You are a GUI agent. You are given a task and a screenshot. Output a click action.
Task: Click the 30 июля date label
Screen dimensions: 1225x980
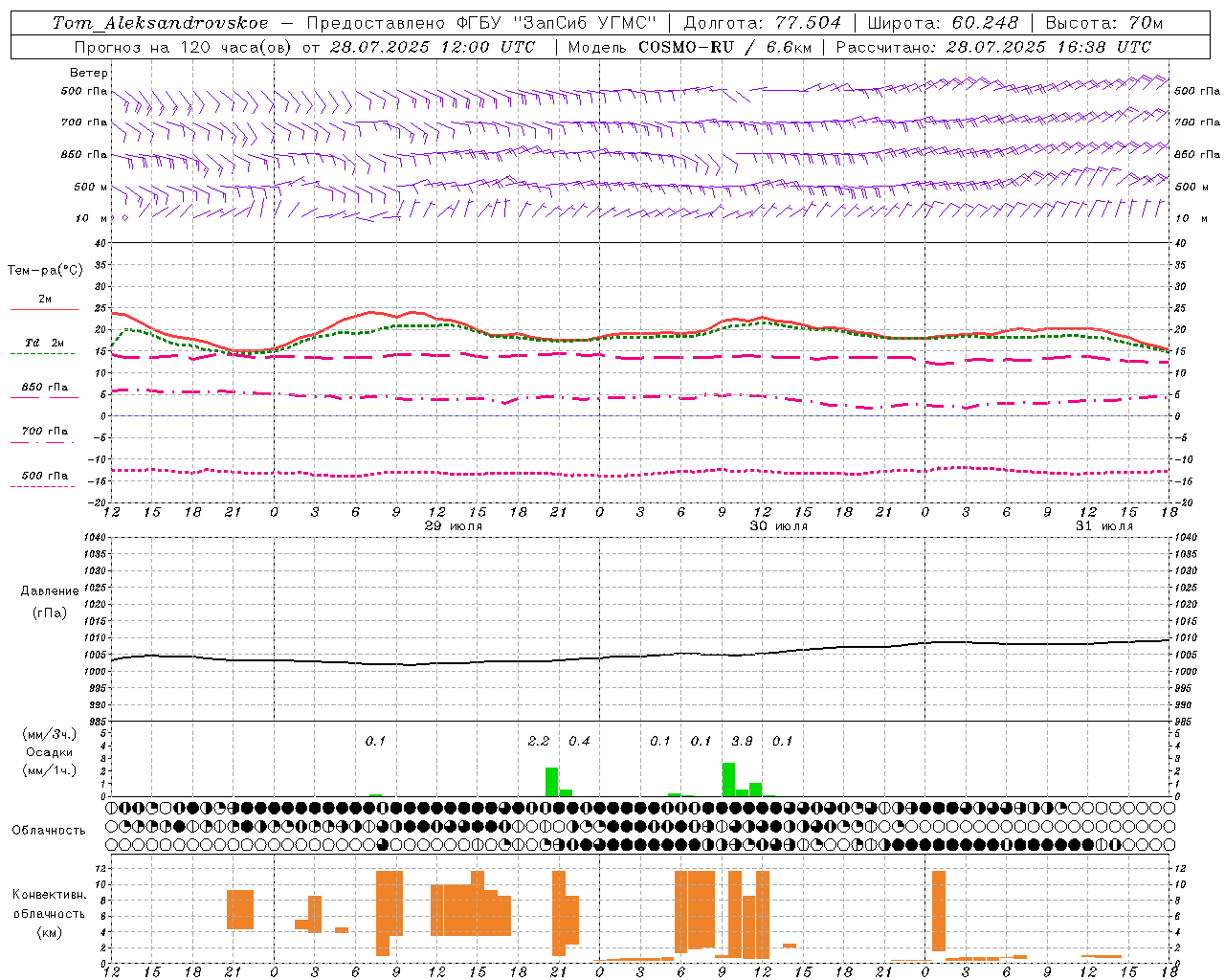pos(779,526)
